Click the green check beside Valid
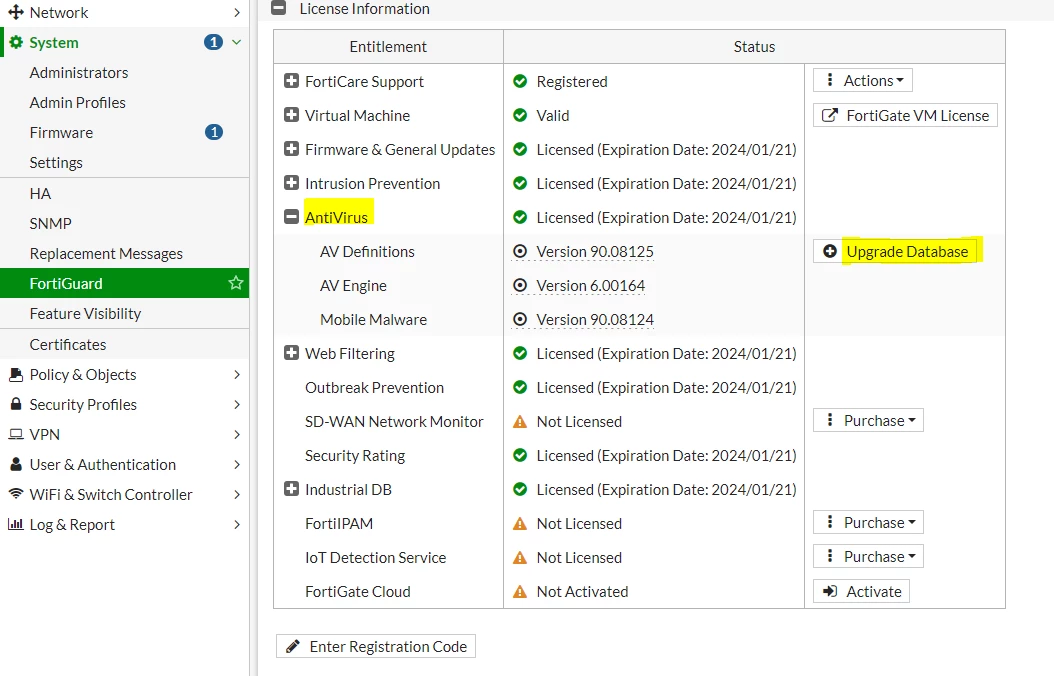 [x=520, y=115]
